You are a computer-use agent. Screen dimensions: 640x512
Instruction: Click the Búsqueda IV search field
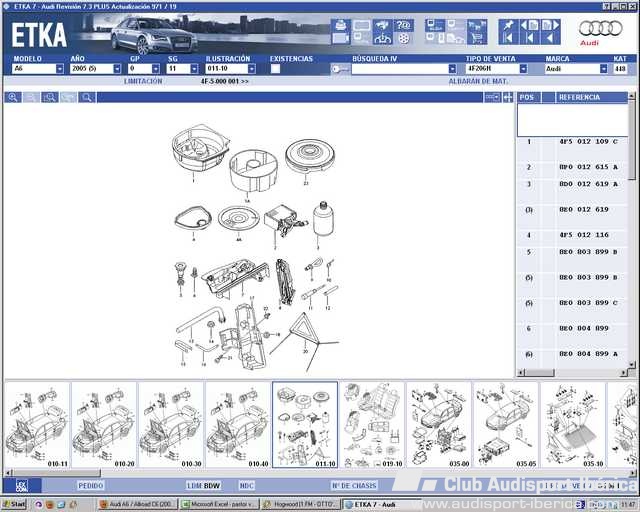pyautogui.click(x=400, y=69)
